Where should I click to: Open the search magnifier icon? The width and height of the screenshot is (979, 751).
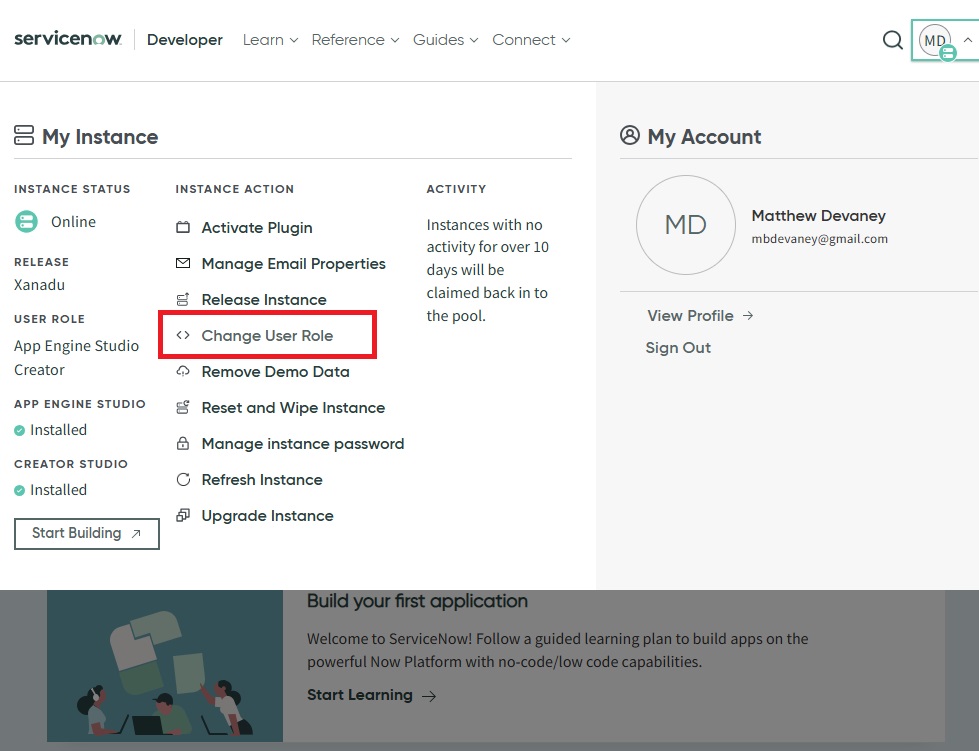coord(892,40)
